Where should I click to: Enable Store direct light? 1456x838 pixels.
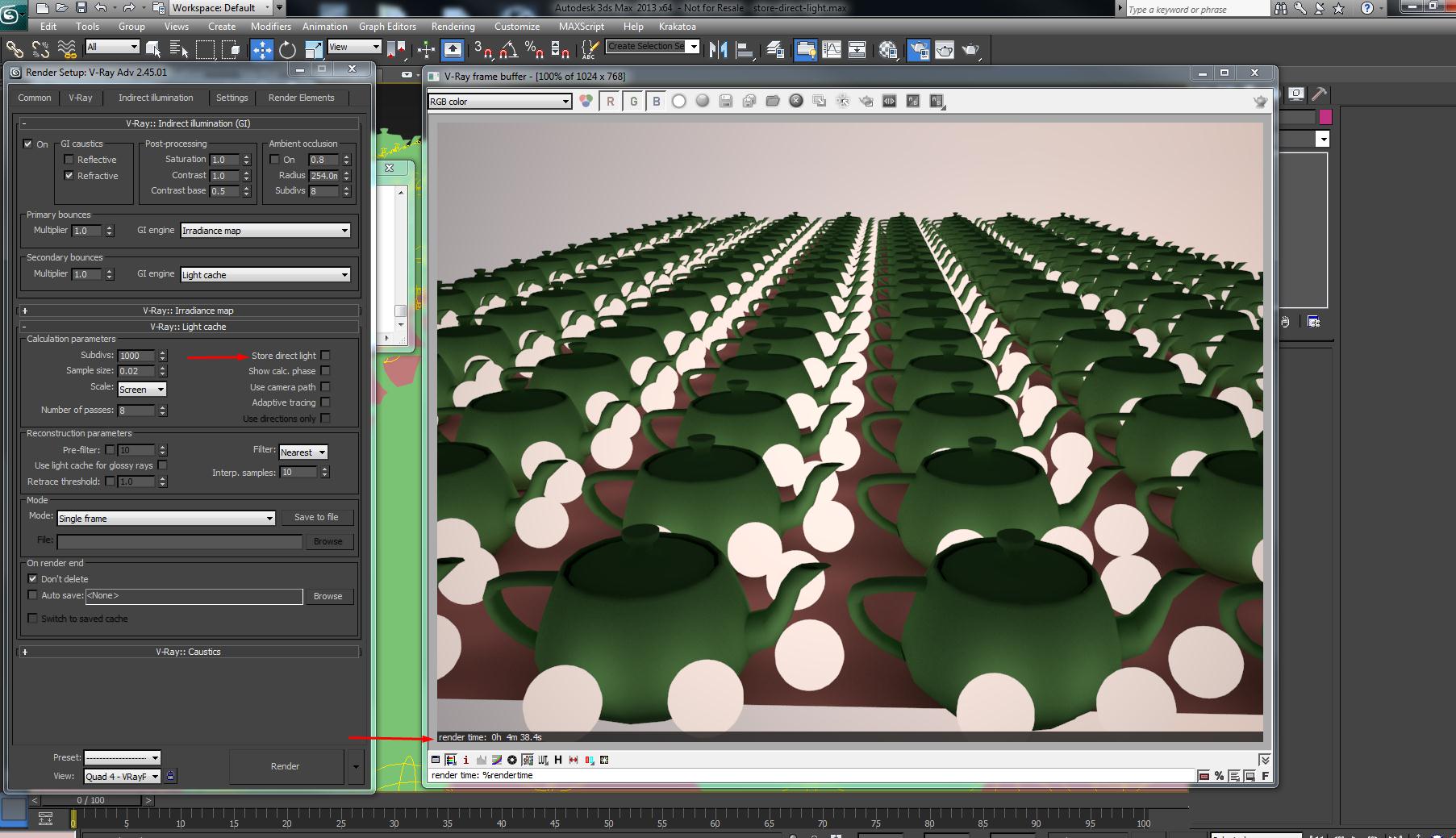(325, 355)
